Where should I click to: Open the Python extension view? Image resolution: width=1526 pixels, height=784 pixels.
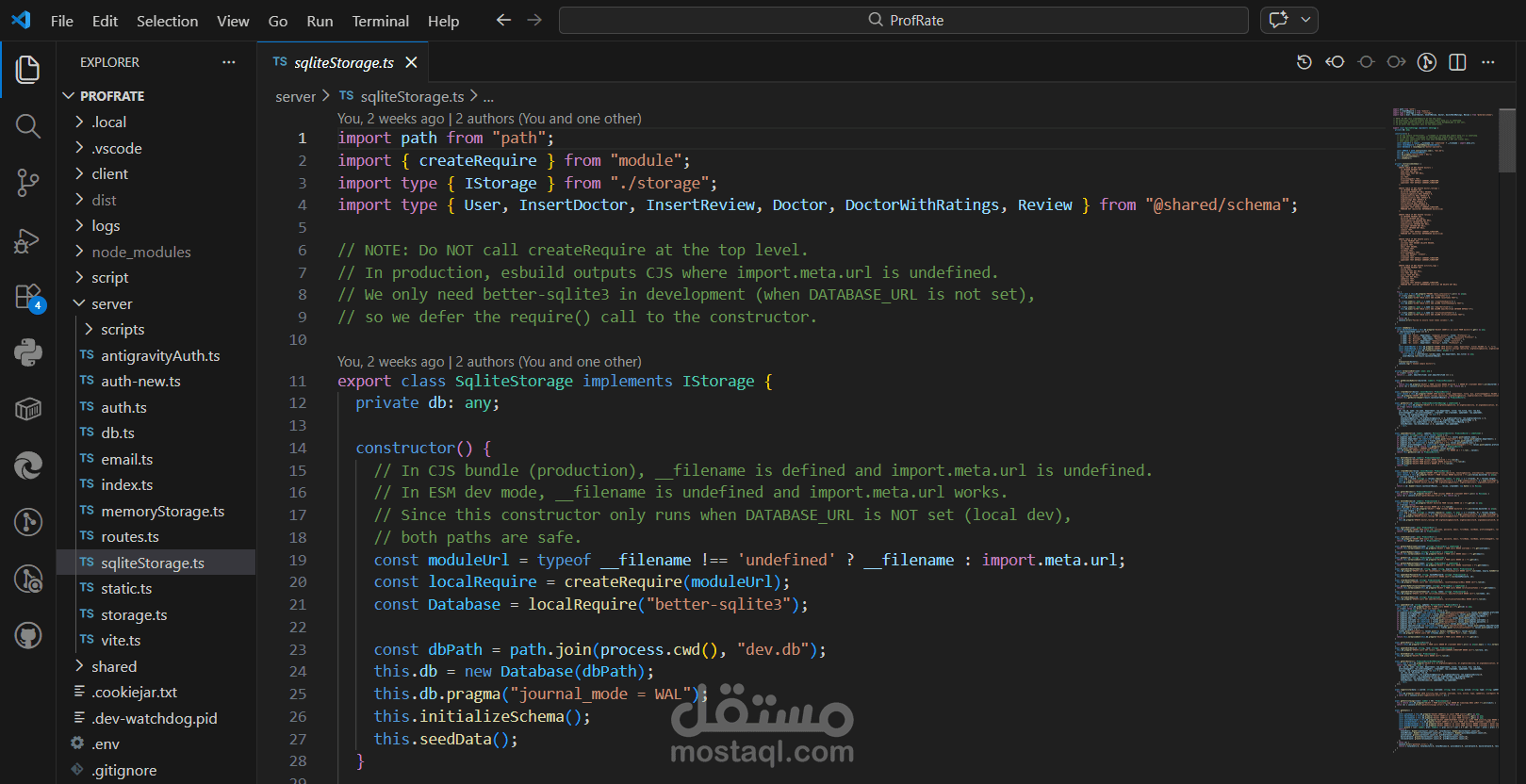pos(28,352)
